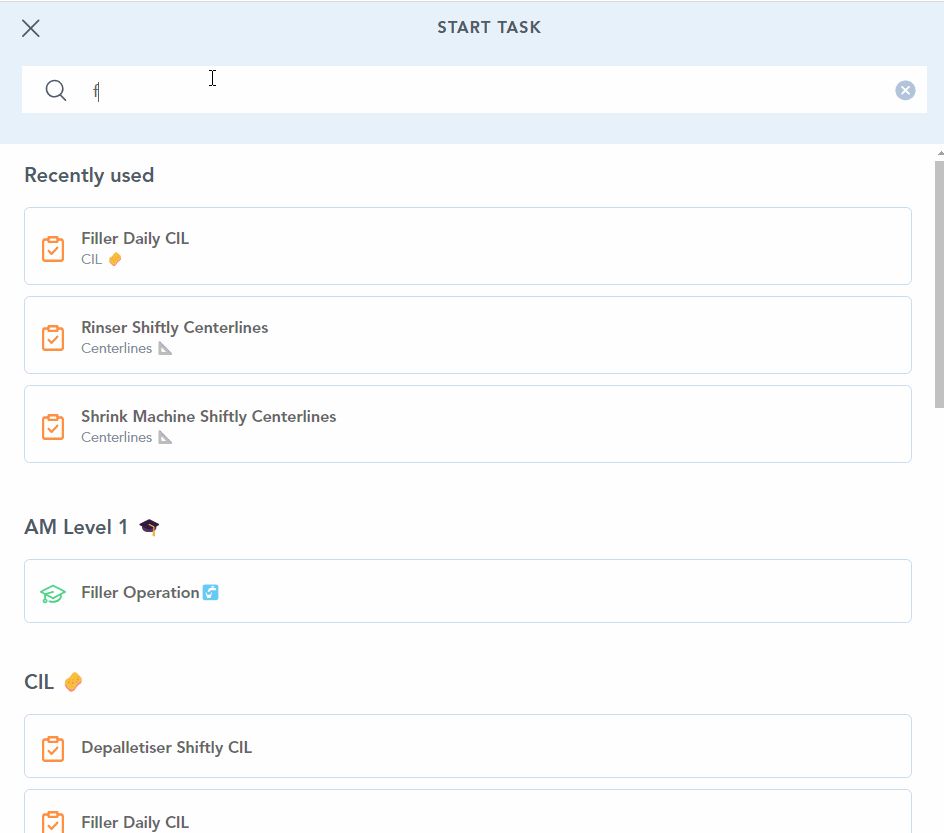
Task: Click clipboard icon for Shrink Machine Centerlines
Action: [53, 426]
